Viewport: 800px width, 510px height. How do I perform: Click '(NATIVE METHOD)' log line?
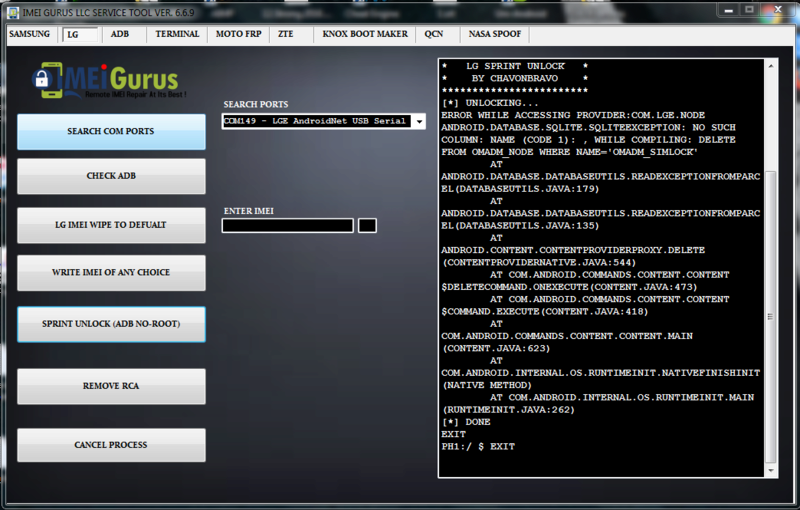[487, 386]
